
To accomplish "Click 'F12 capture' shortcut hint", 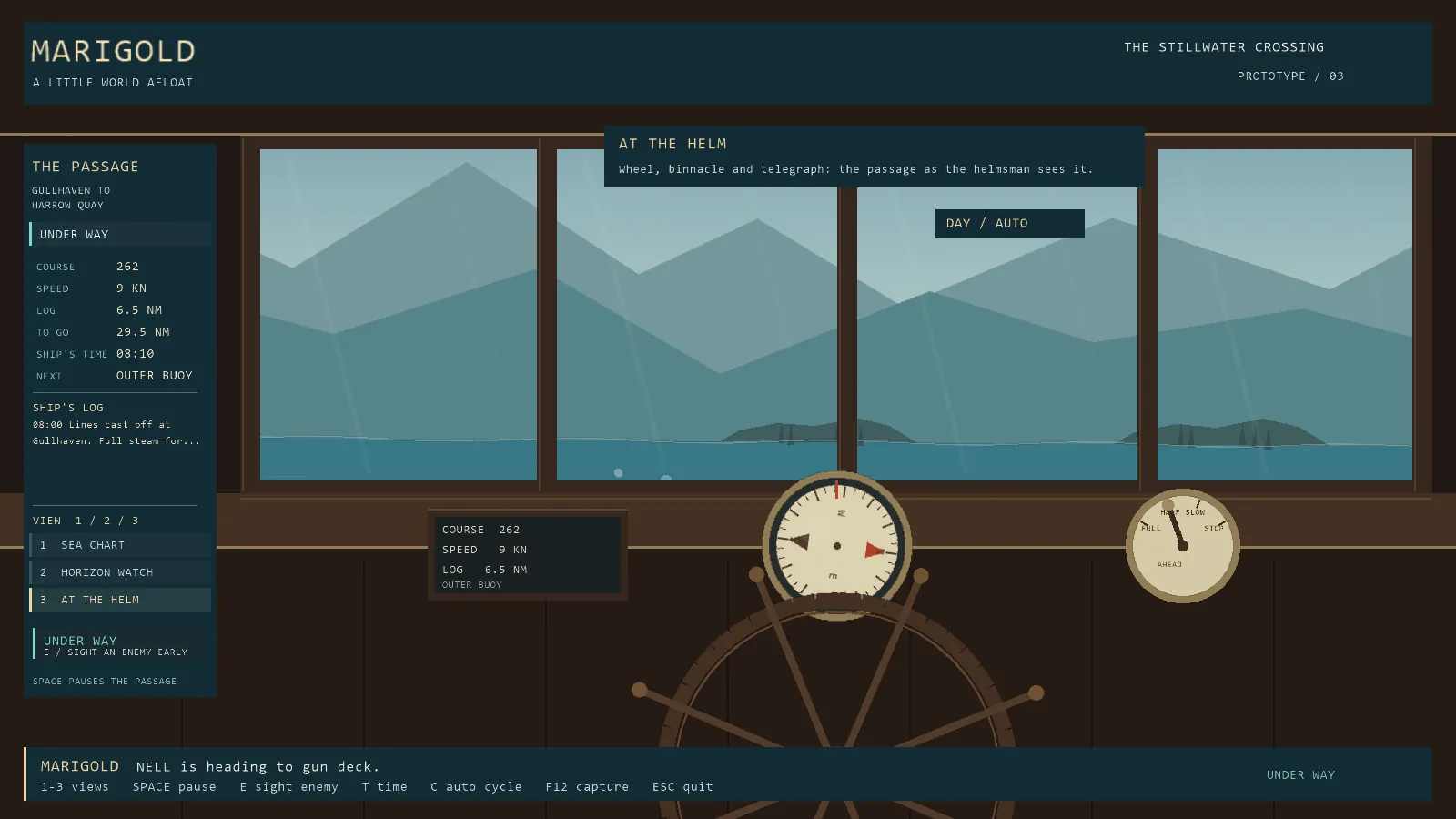I will click(587, 787).
